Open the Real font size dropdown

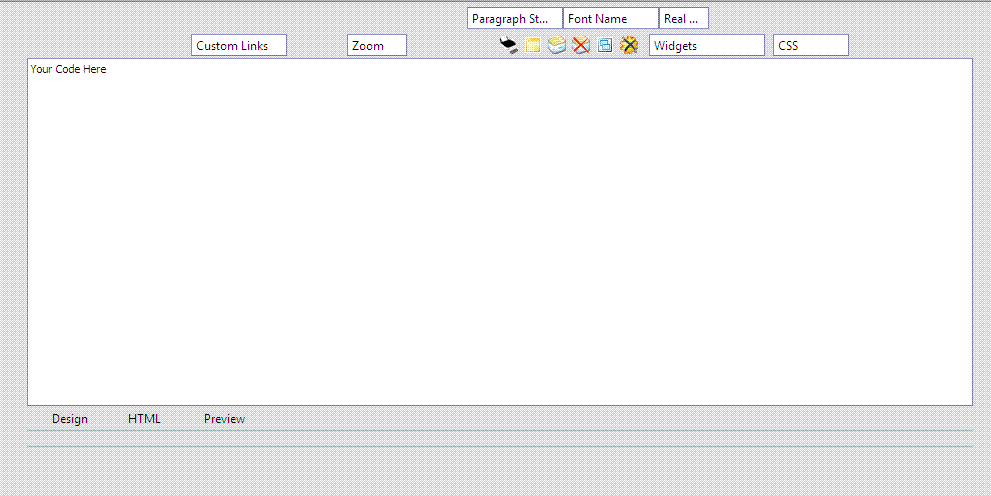(x=684, y=18)
